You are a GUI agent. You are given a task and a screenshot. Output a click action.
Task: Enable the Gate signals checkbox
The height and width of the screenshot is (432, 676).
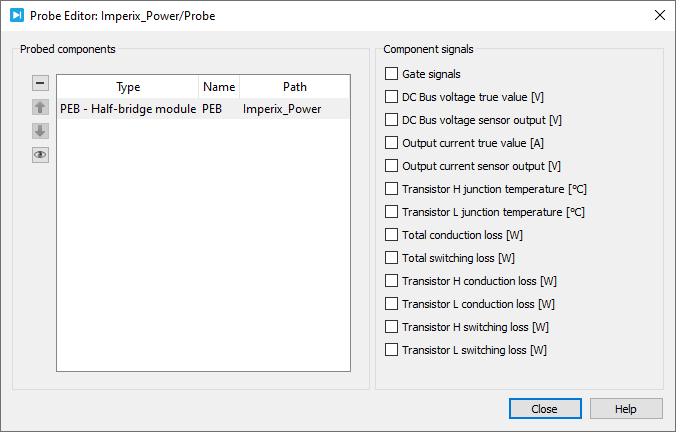[x=391, y=74]
